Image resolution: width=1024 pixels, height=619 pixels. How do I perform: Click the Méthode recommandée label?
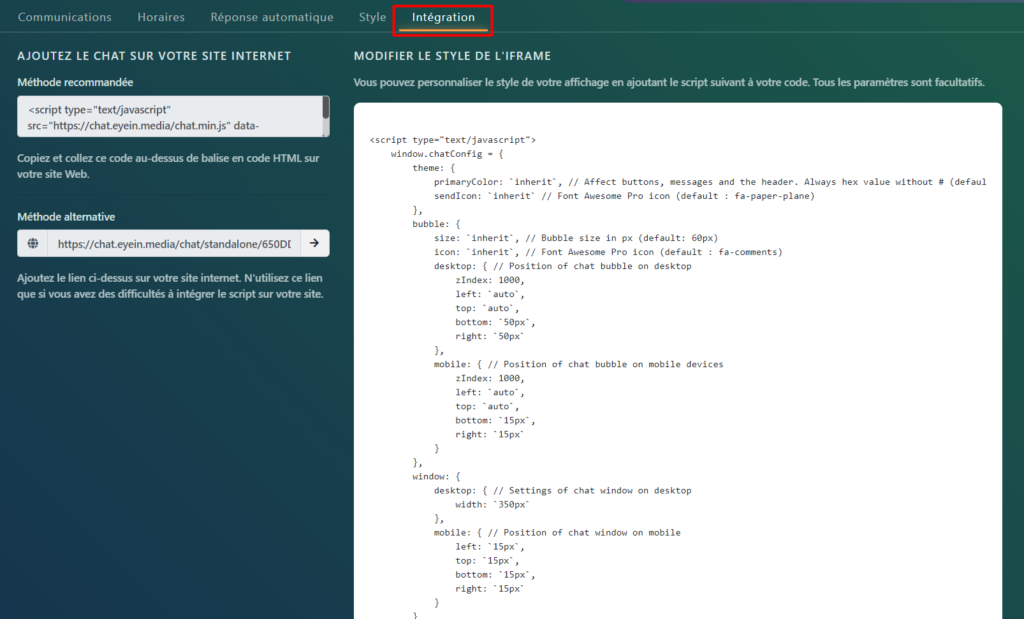[75, 82]
